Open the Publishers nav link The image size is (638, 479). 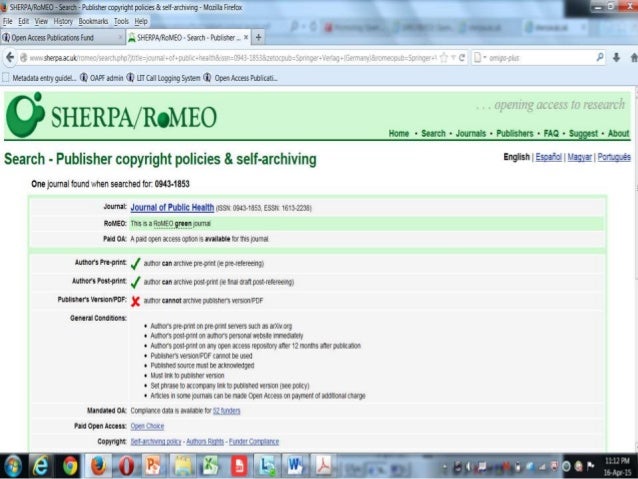click(x=515, y=133)
